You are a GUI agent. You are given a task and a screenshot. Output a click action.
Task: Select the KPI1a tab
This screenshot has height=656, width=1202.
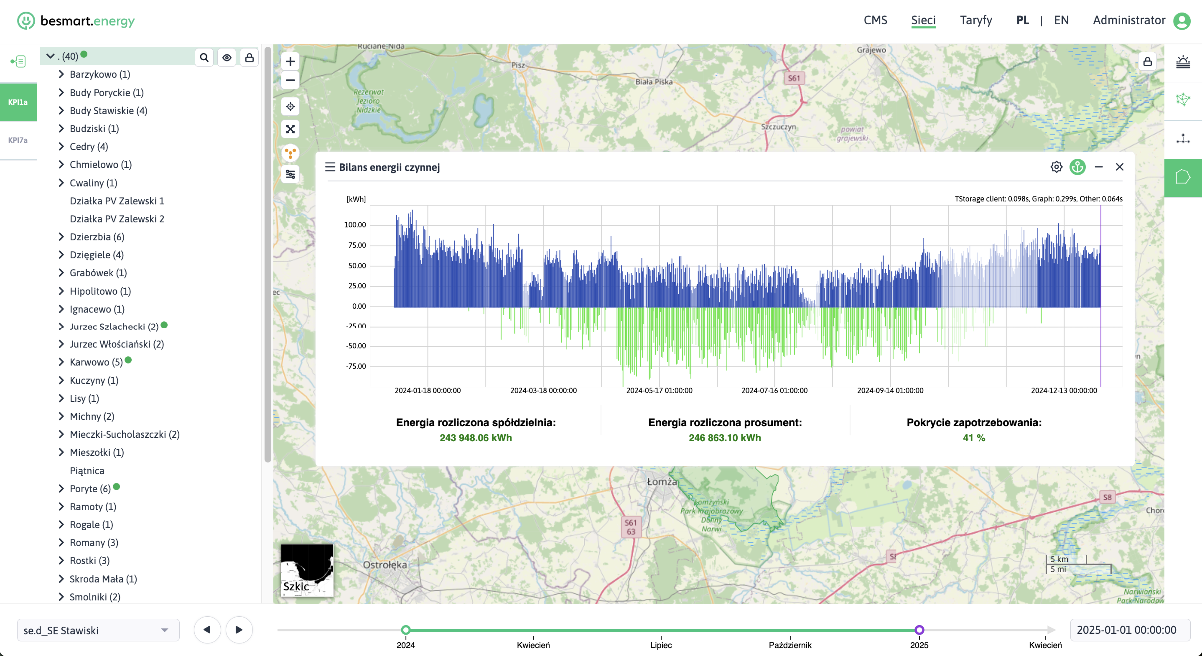18,102
